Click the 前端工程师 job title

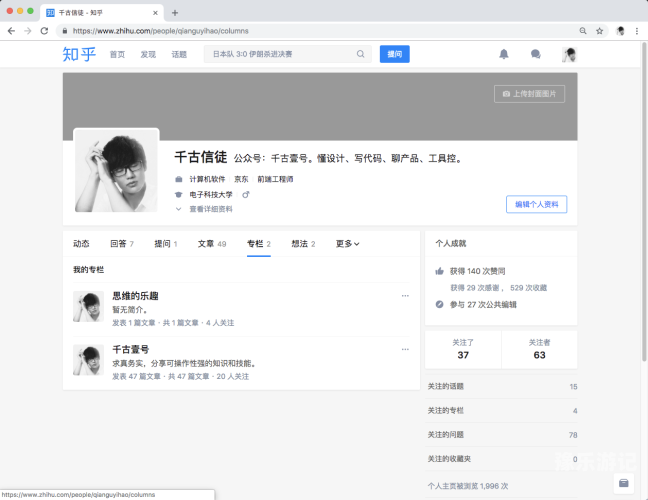(275, 179)
